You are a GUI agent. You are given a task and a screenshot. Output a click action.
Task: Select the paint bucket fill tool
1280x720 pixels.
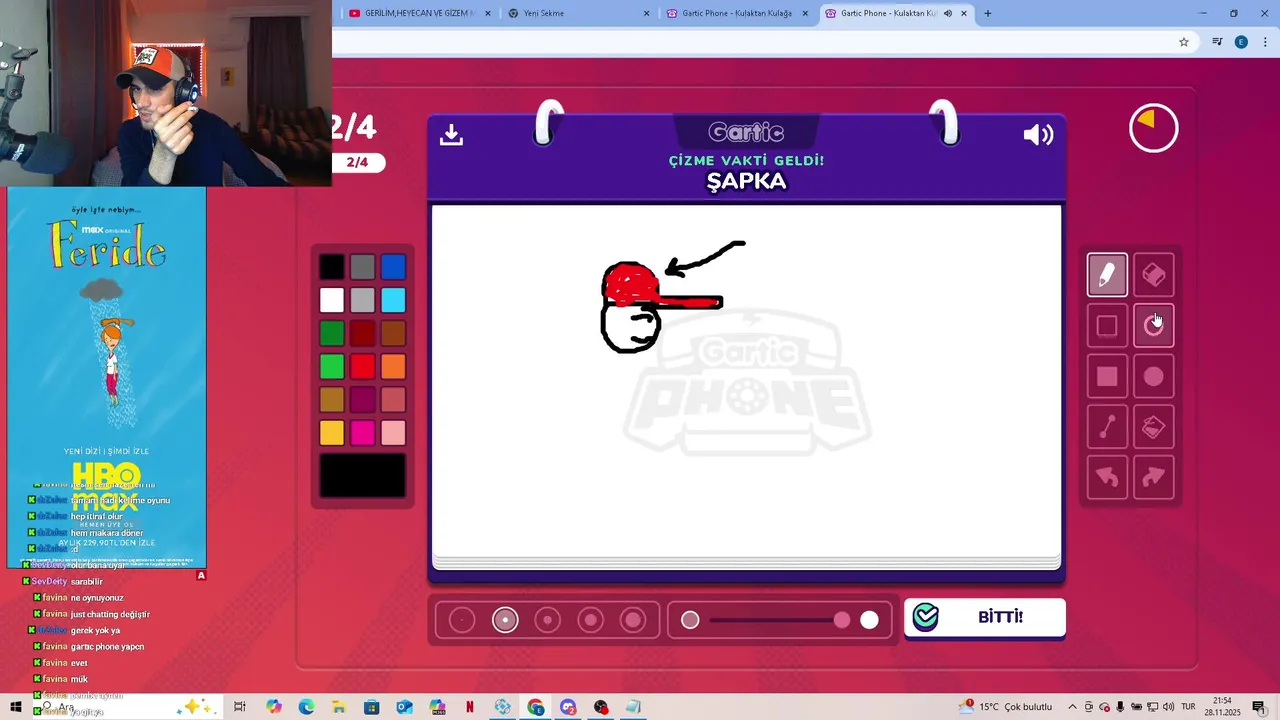tap(1153, 428)
